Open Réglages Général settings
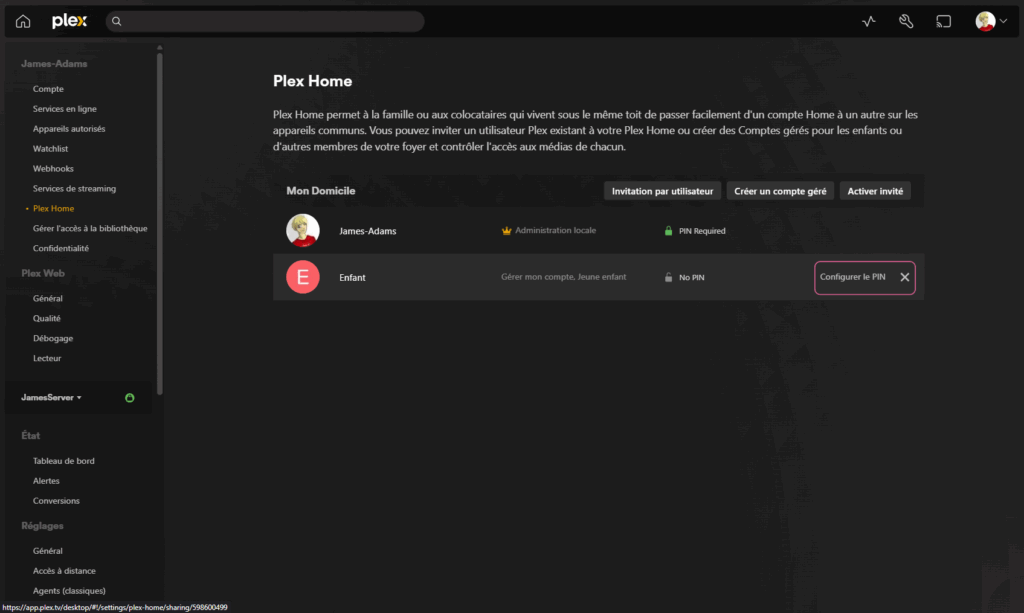1024x613 pixels. [48, 550]
